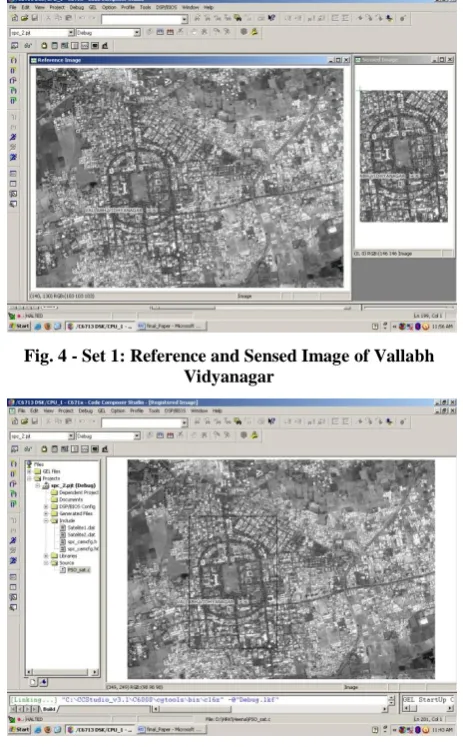Image resolution: width=463 pixels, height=747 pixels.
Task: Click Open file icon in Registered Image screenshot
Action: 24,421
